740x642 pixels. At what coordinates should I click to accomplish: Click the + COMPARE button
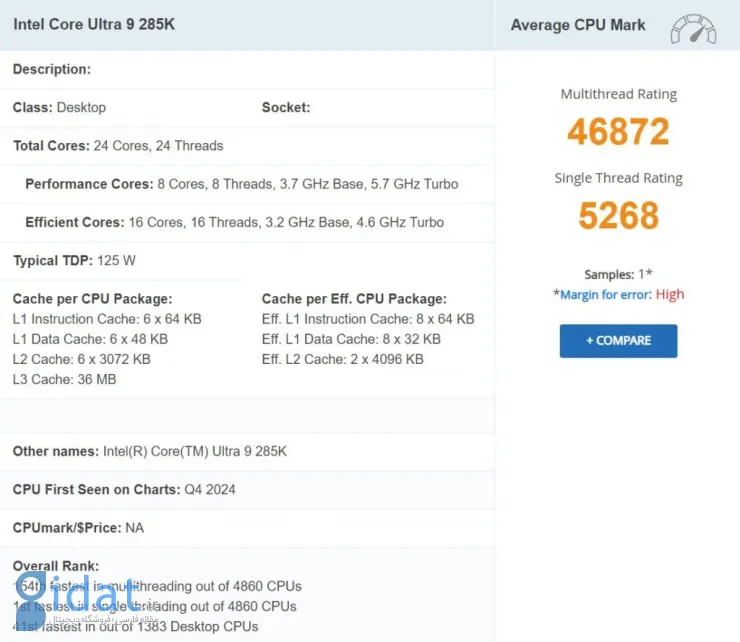point(618,341)
